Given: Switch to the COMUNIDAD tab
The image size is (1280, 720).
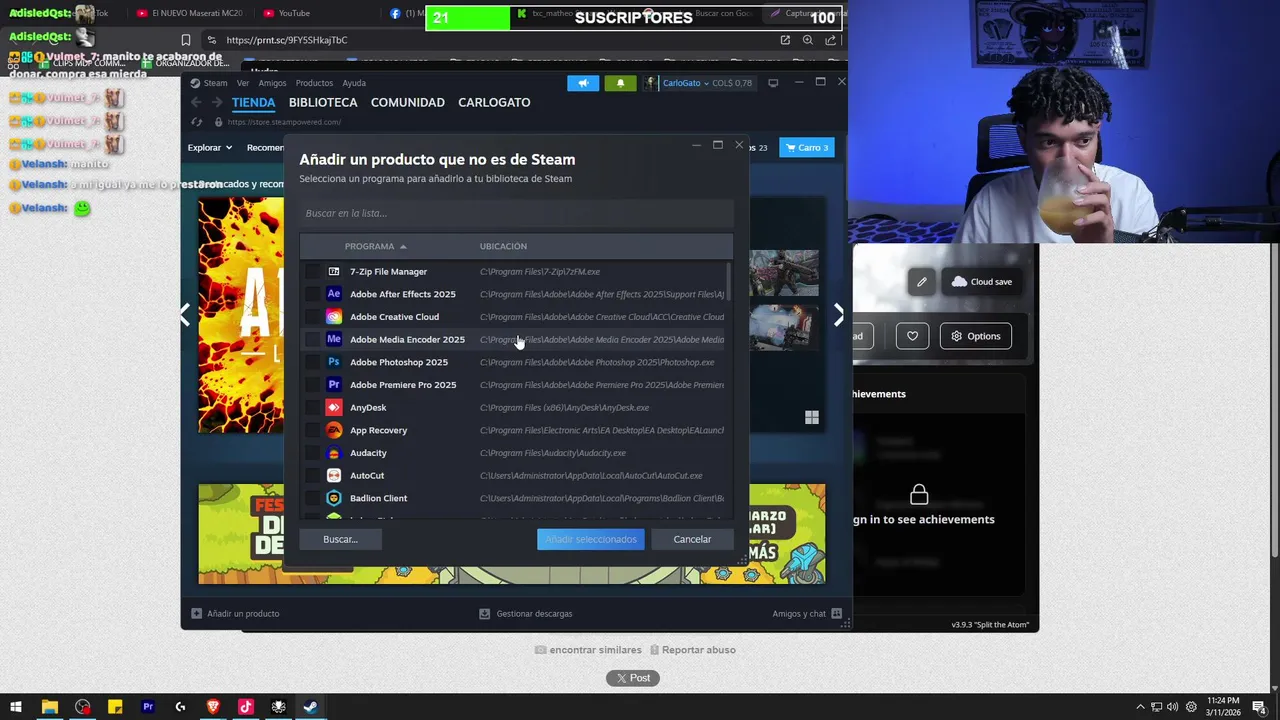Looking at the screenshot, I should (408, 103).
